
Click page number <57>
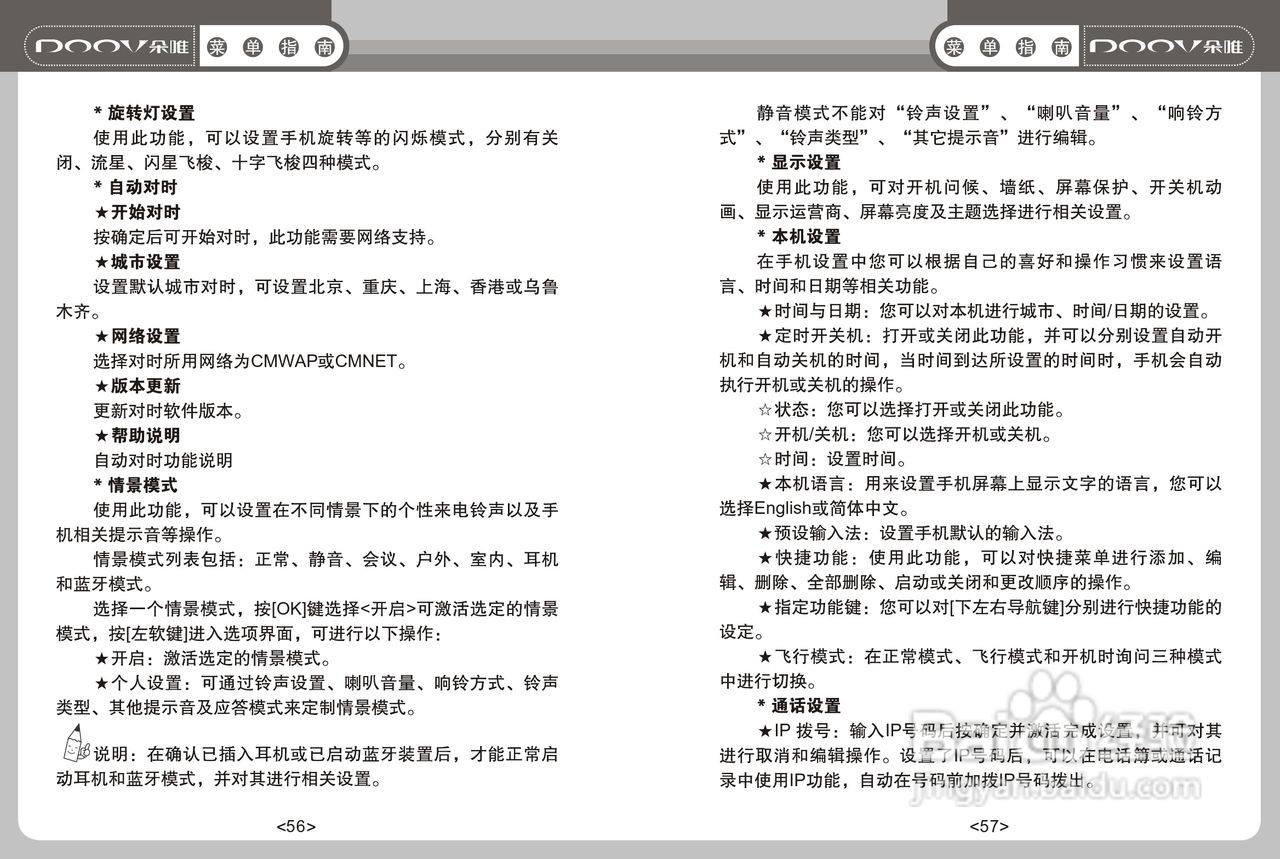coord(989,826)
